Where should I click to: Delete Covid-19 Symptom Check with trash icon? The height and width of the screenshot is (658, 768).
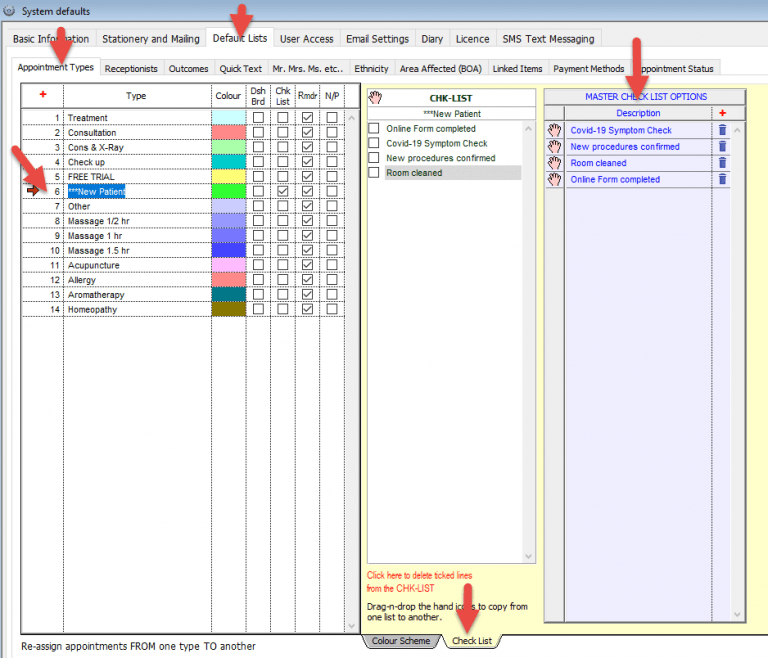click(x=722, y=130)
